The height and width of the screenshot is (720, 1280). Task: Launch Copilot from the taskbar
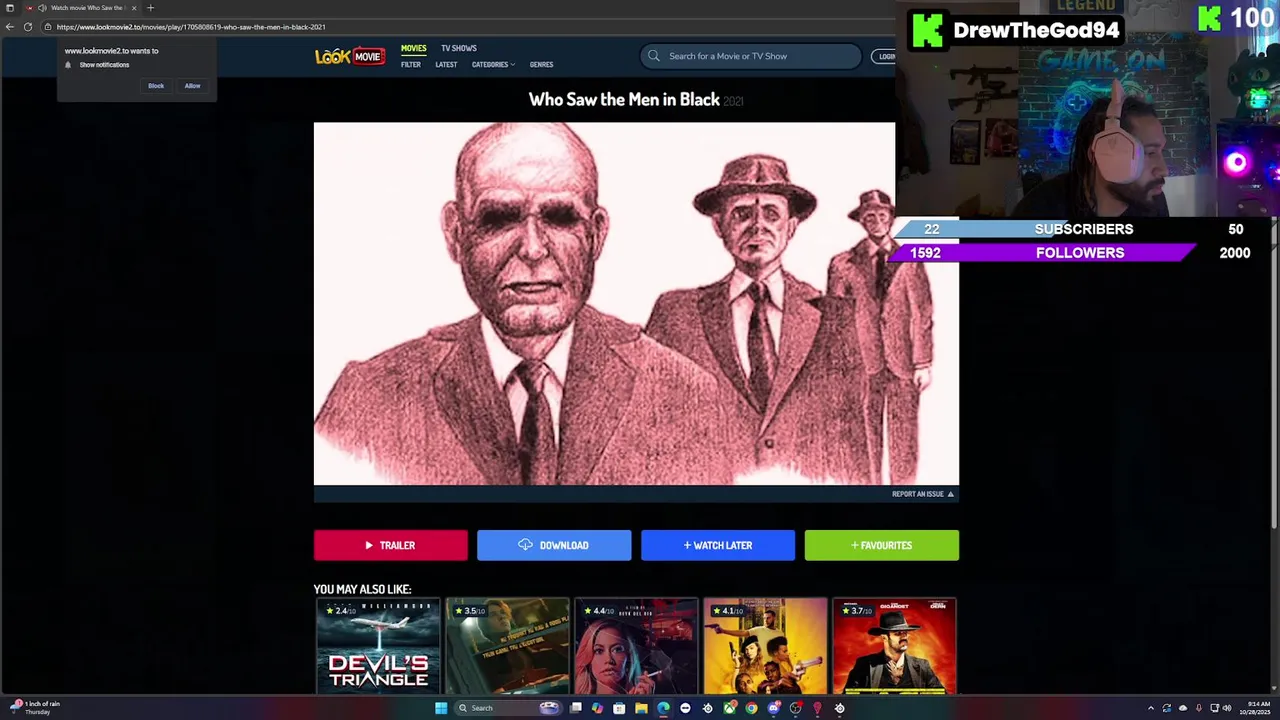(x=597, y=708)
